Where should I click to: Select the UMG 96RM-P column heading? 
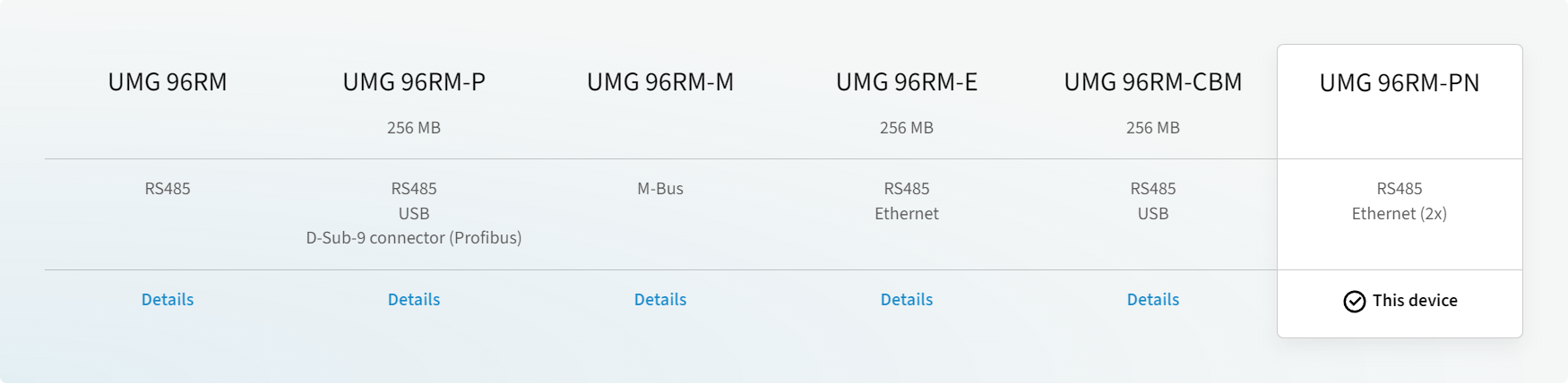click(x=414, y=82)
